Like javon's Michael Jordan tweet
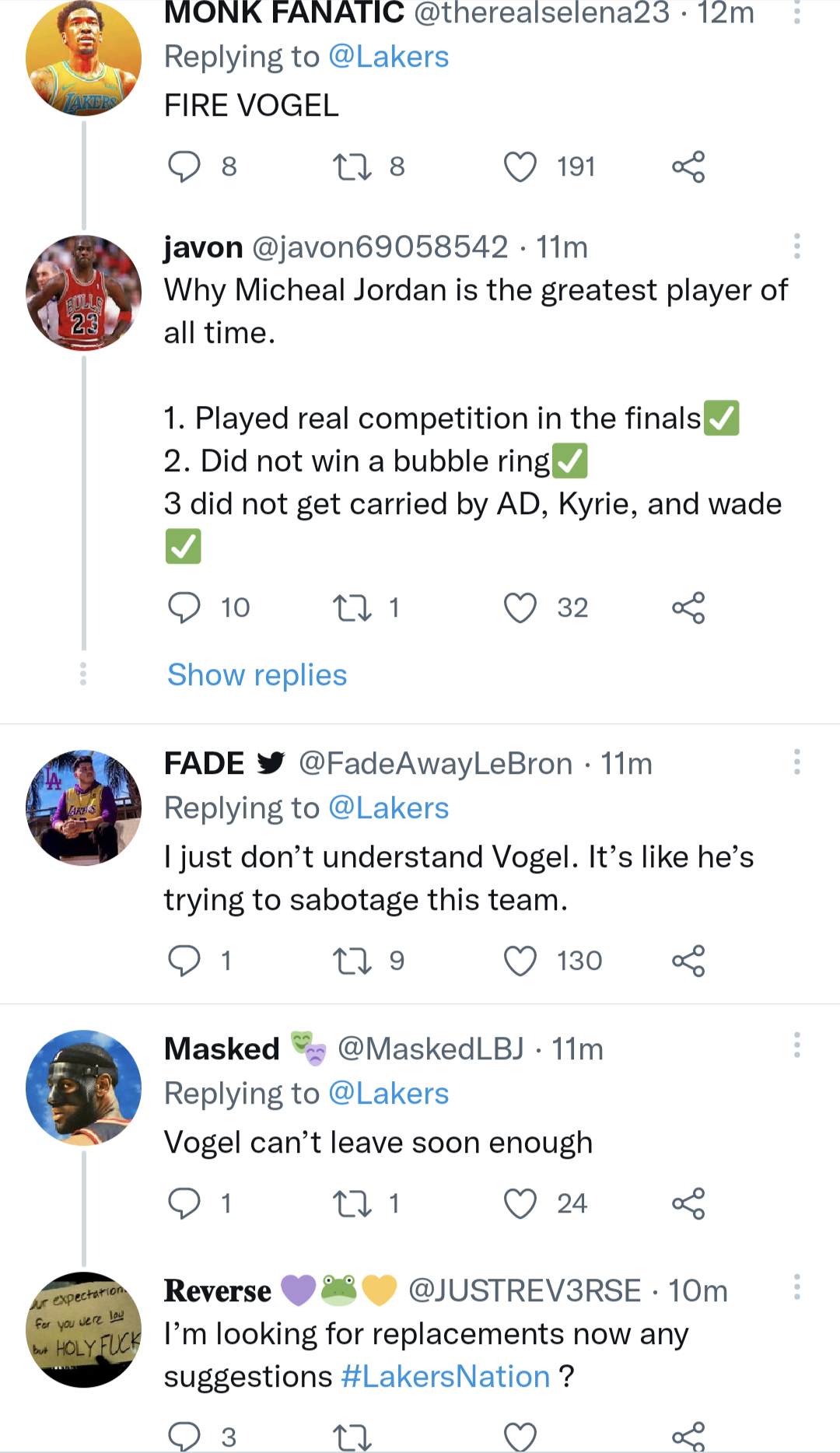840x1453 pixels. coord(520,607)
